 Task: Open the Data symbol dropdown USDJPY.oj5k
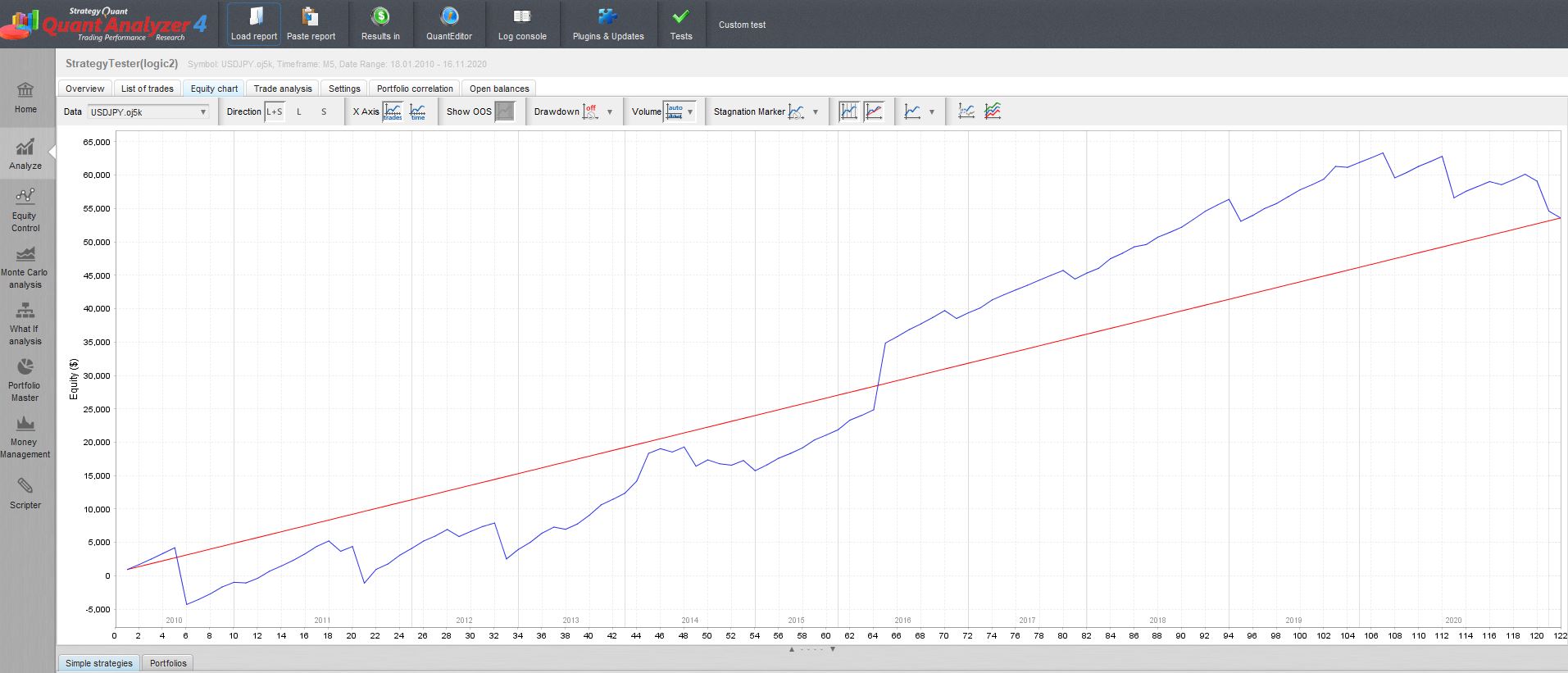tap(148, 112)
